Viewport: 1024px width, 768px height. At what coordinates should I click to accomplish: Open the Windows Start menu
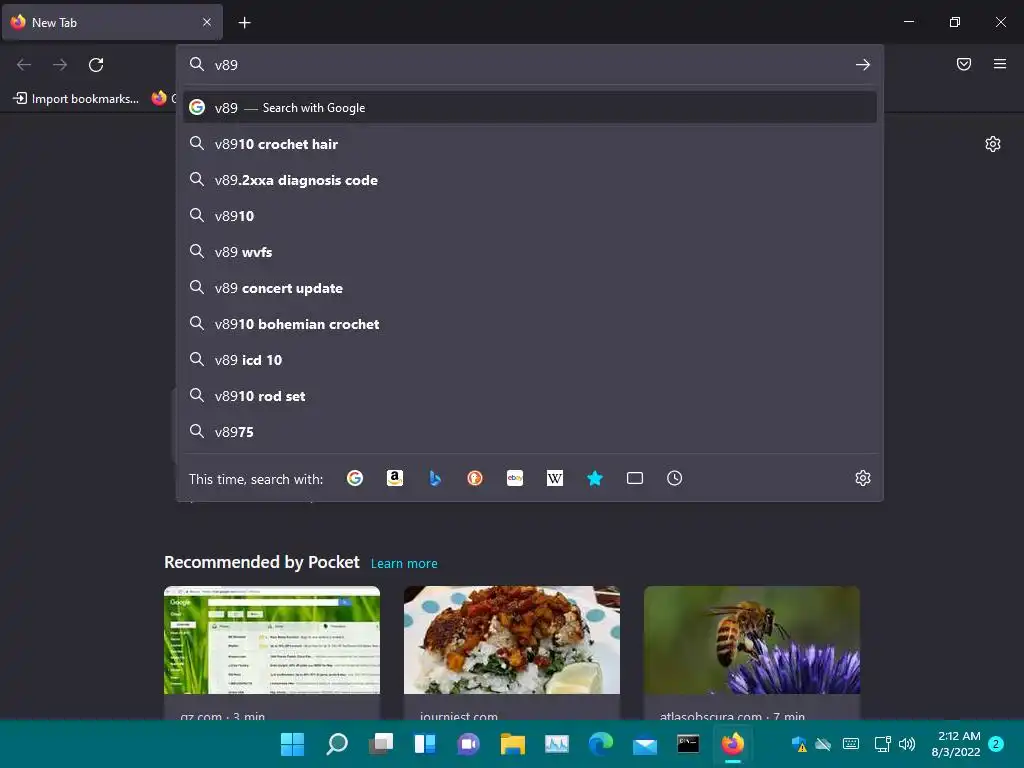pos(292,744)
